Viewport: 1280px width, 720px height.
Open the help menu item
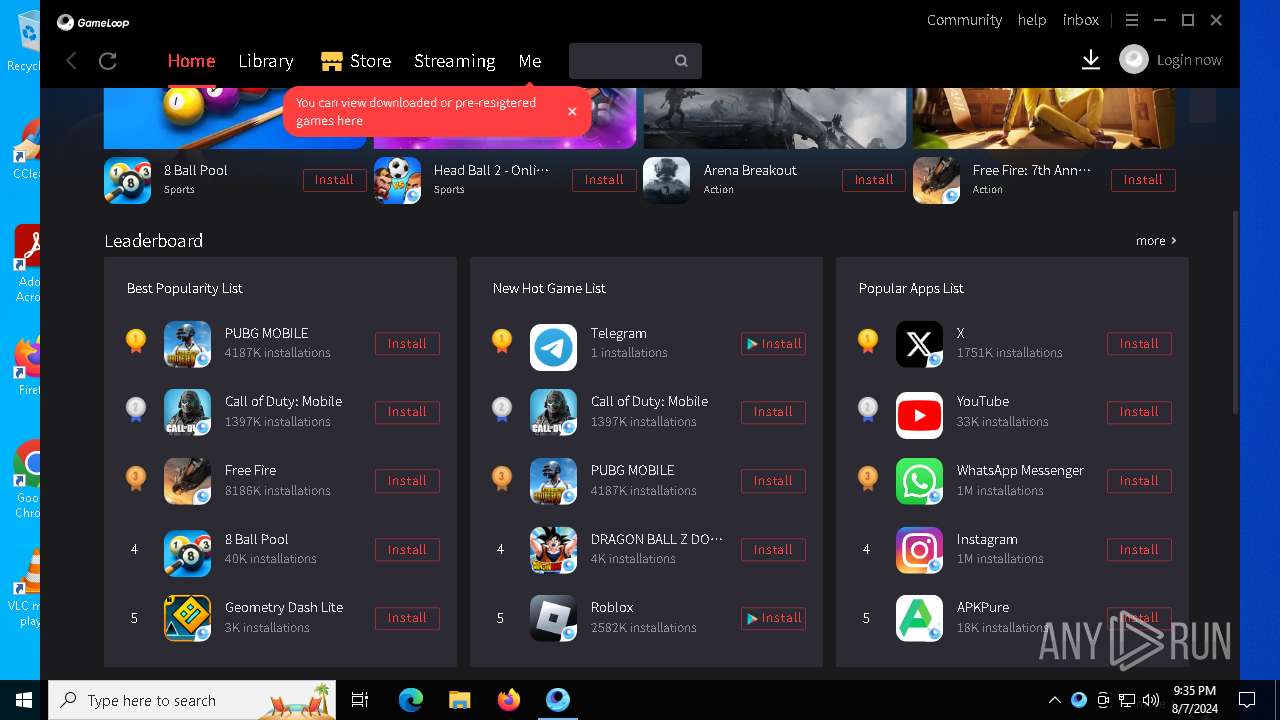click(x=1032, y=20)
